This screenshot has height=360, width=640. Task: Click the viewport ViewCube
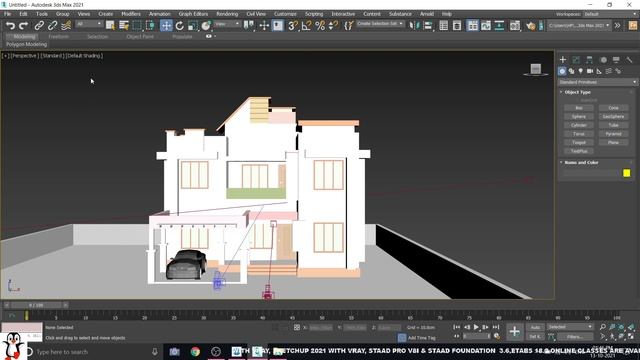point(536,69)
